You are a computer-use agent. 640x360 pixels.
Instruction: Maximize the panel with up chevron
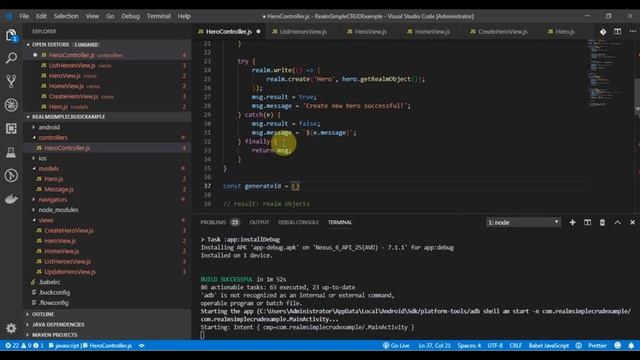click(x=618, y=222)
